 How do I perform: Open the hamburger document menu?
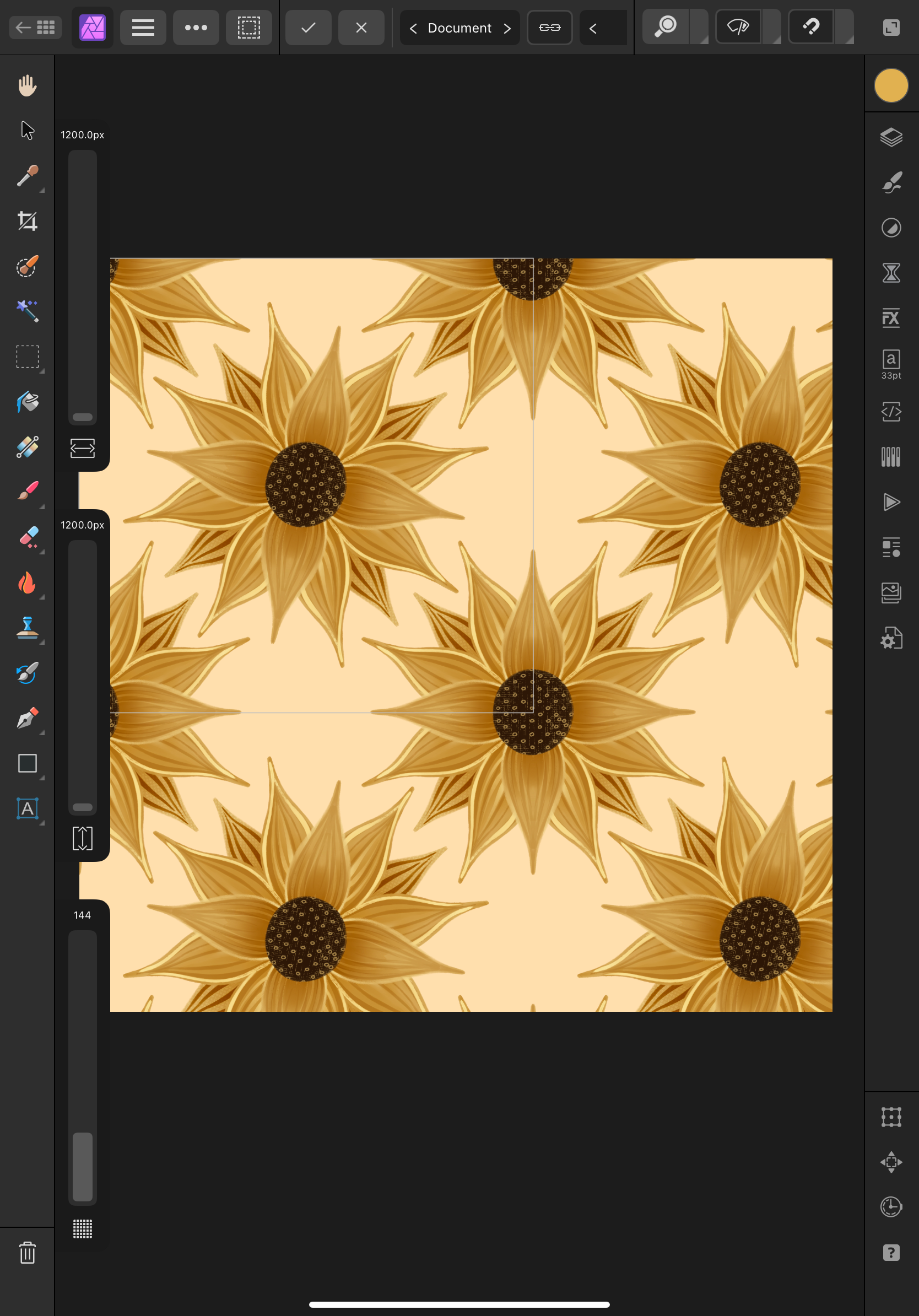143,28
